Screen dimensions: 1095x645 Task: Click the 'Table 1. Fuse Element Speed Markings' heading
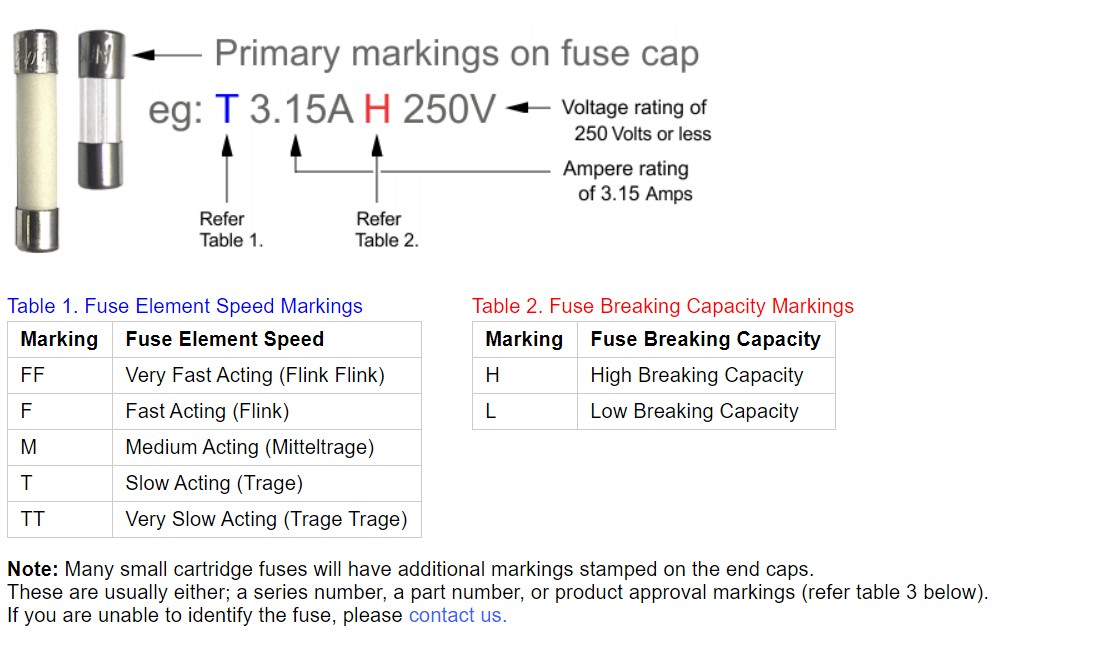pyautogui.click(x=185, y=306)
